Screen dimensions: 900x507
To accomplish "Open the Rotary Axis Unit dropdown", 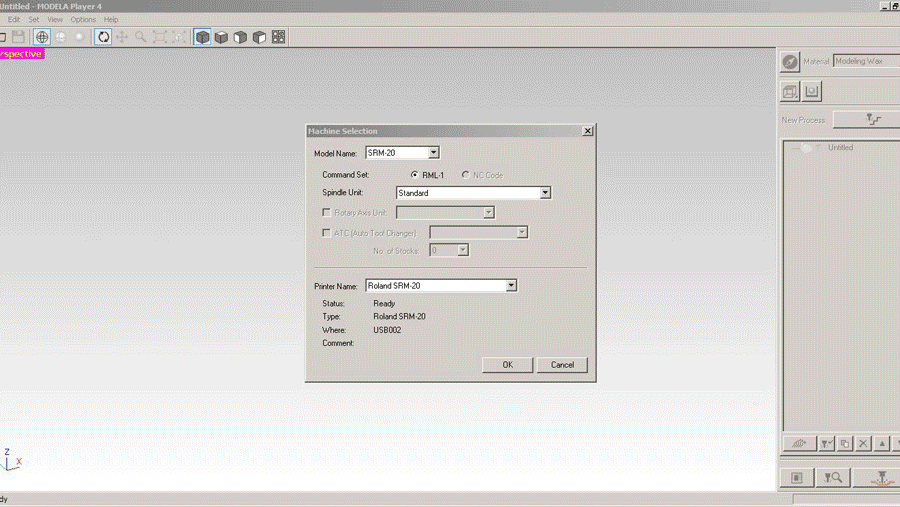I will [x=488, y=212].
